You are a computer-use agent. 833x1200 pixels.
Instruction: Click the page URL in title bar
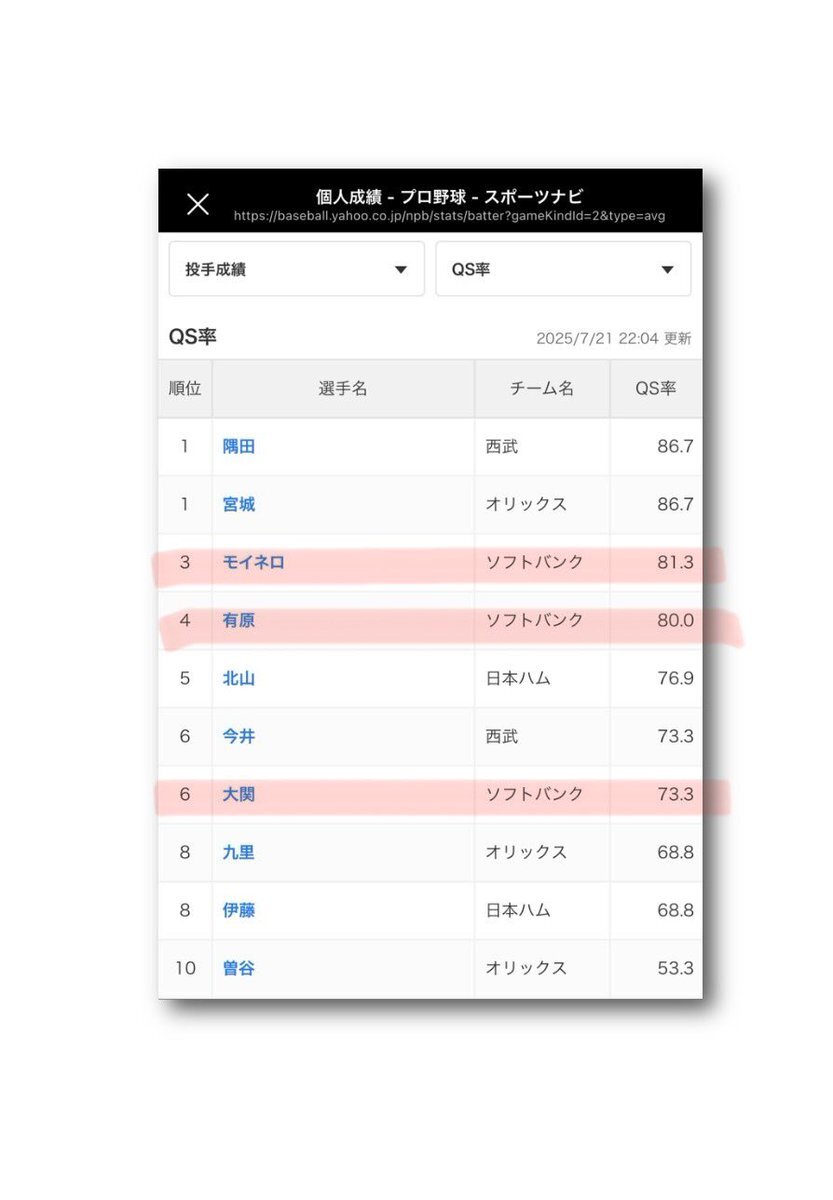449,216
